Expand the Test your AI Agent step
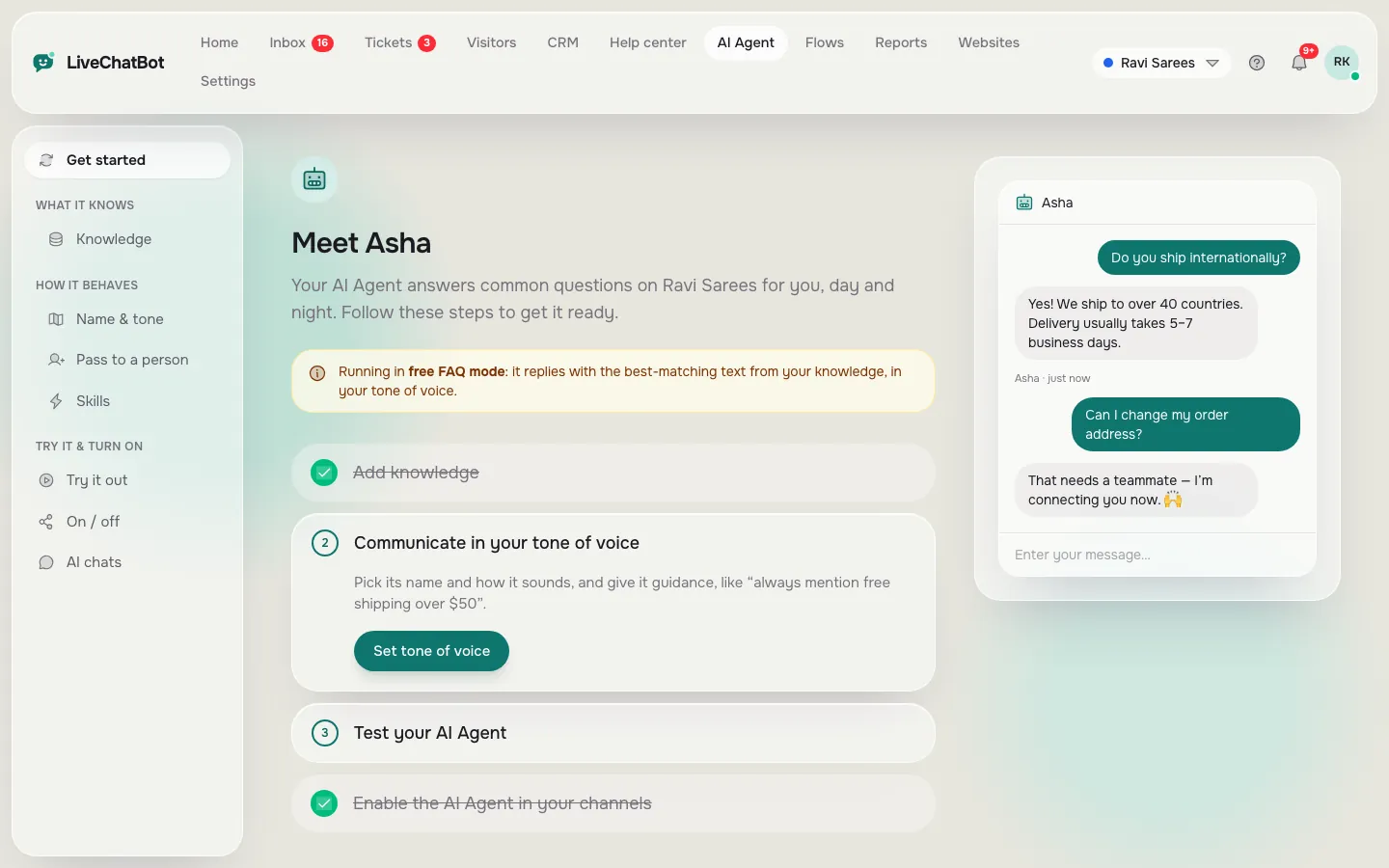The height and width of the screenshot is (868, 1389). click(613, 733)
